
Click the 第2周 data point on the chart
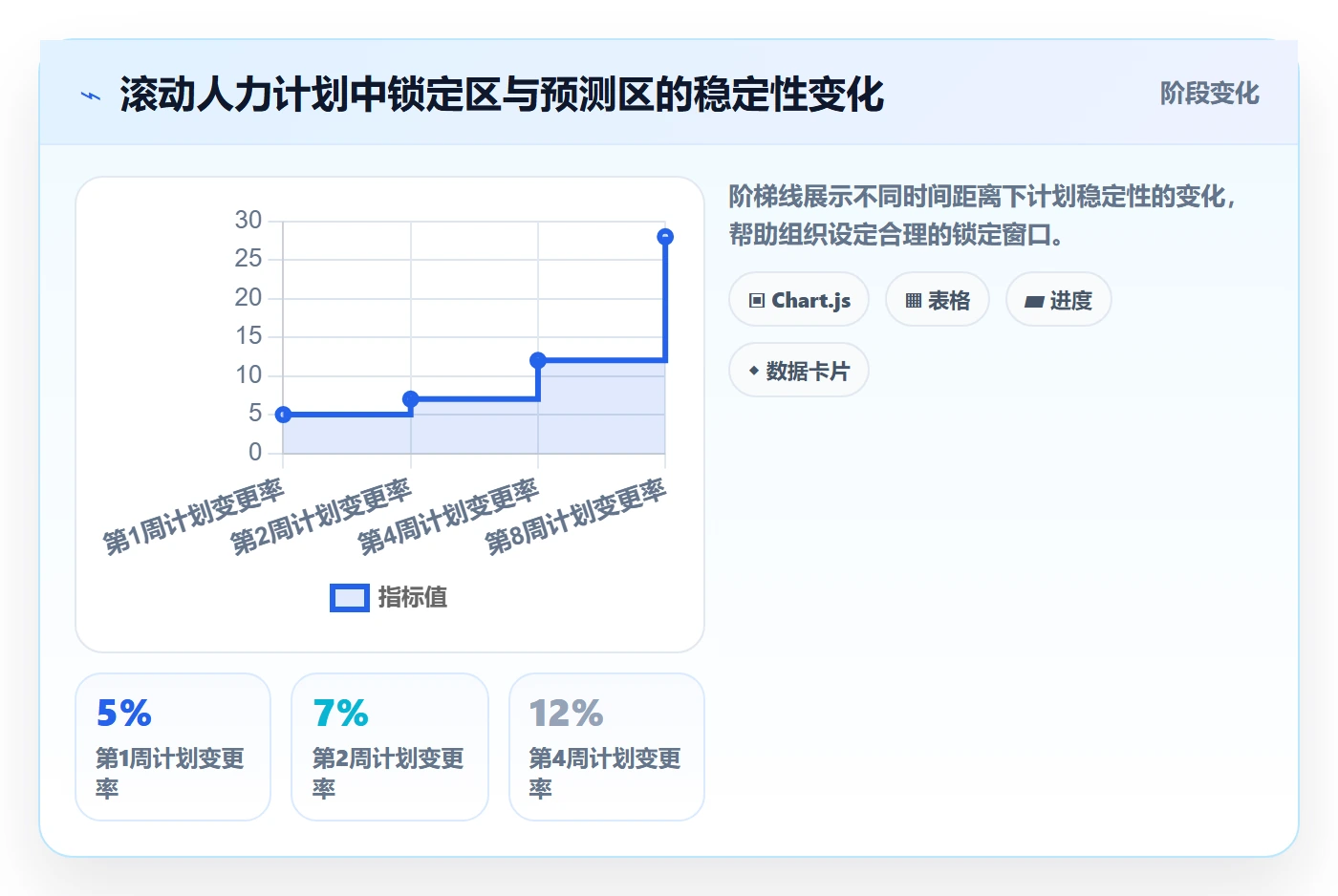click(411, 399)
